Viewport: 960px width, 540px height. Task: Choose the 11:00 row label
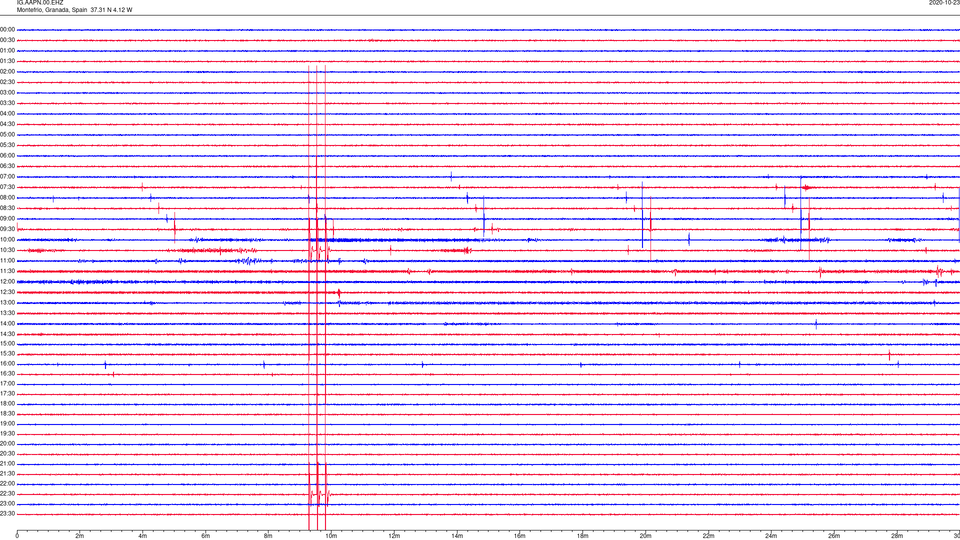7,261
